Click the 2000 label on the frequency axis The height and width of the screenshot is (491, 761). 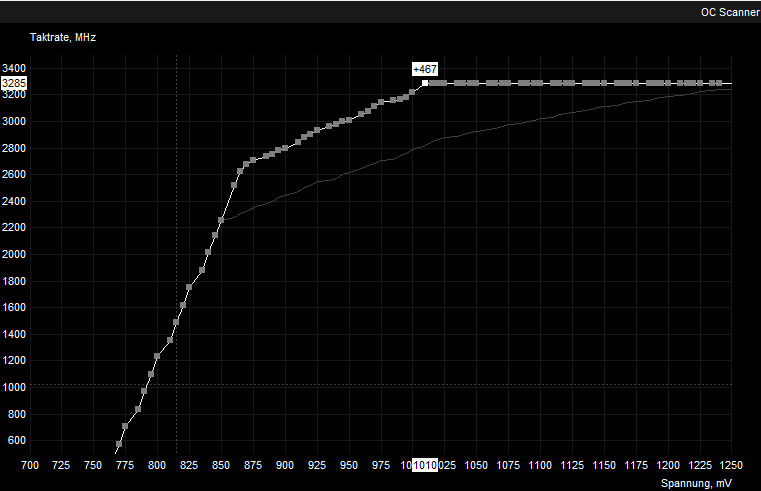[x=14, y=254]
